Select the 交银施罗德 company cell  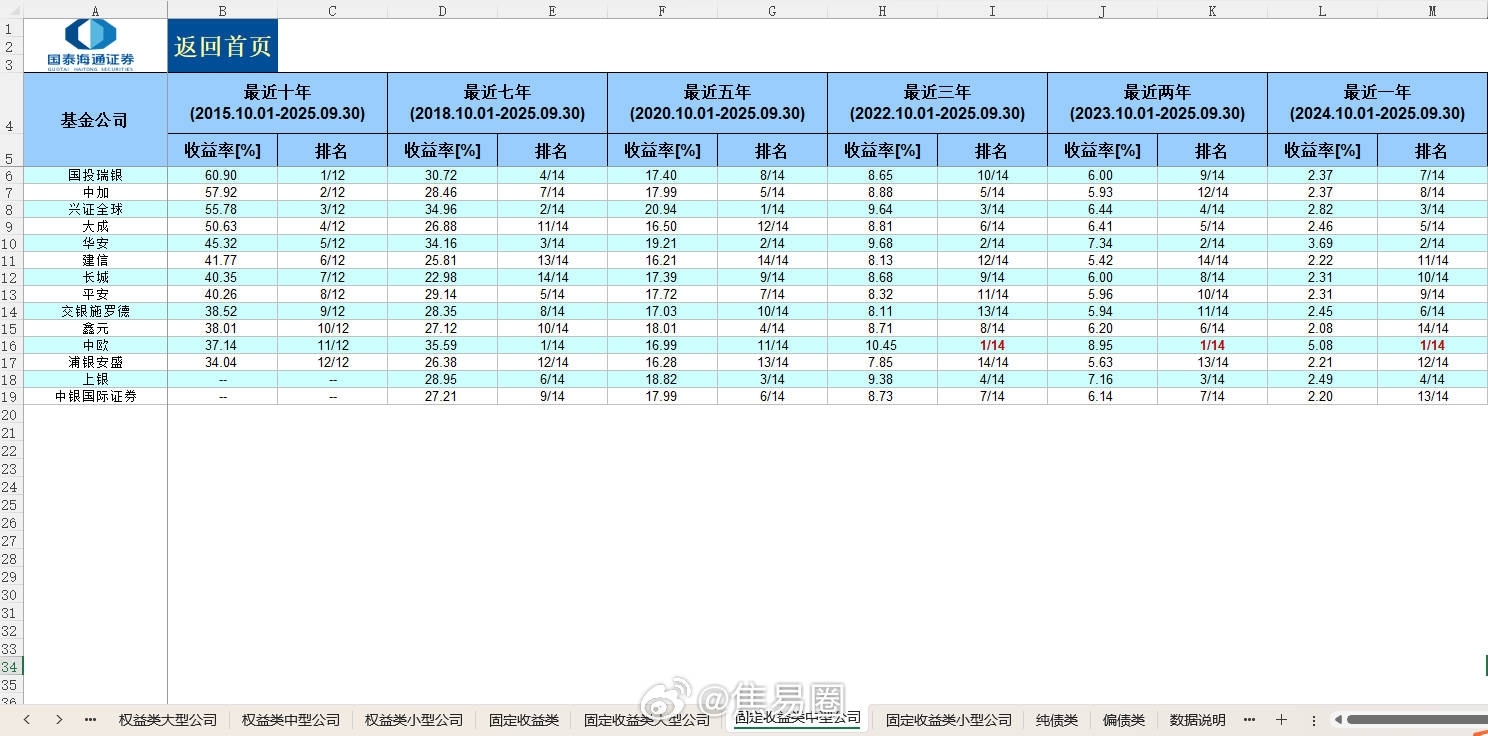point(95,311)
